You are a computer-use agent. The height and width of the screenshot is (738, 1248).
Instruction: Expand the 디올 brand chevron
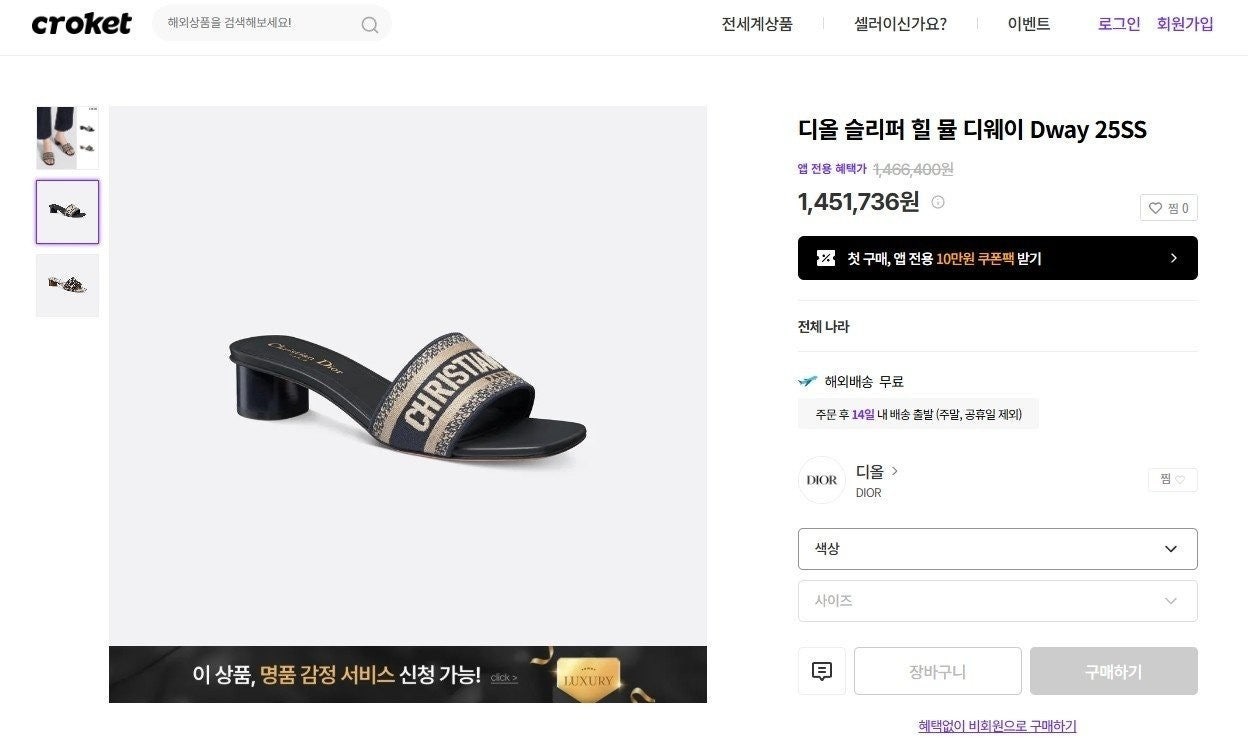[x=895, y=471]
